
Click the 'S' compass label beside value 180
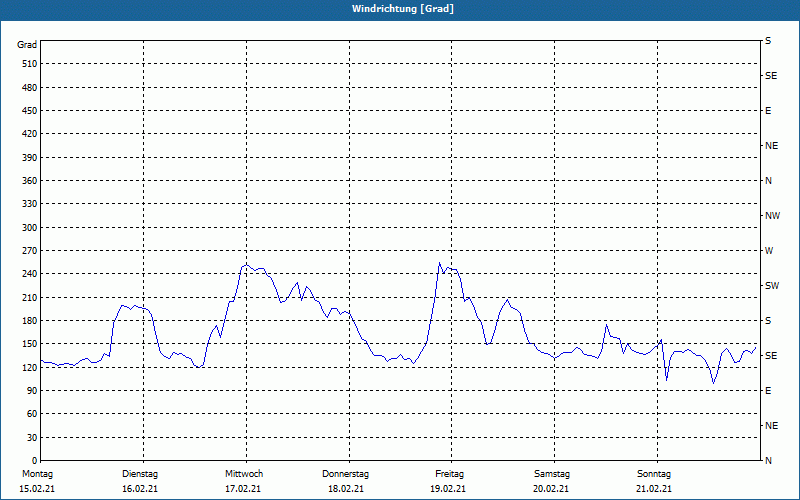[768, 321]
